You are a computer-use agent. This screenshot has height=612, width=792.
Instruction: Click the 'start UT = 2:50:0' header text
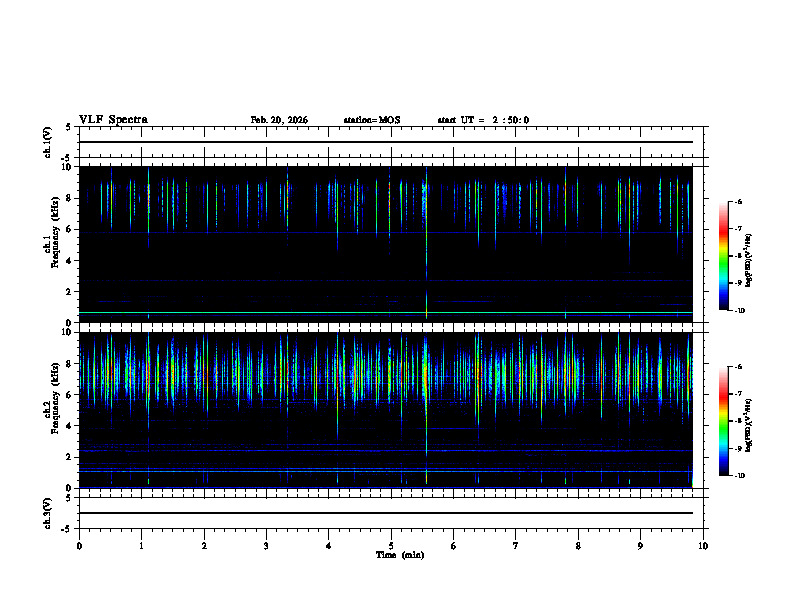click(x=483, y=120)
